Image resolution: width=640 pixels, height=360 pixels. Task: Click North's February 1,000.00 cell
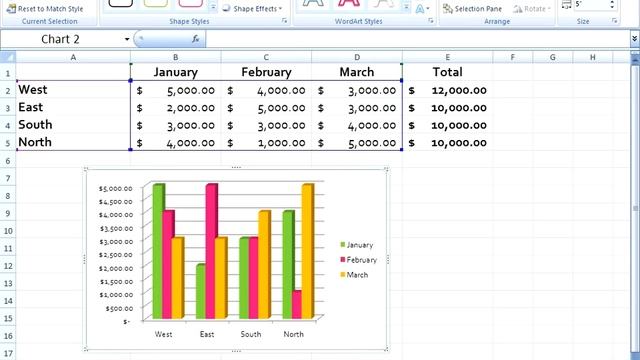(266, 143)
